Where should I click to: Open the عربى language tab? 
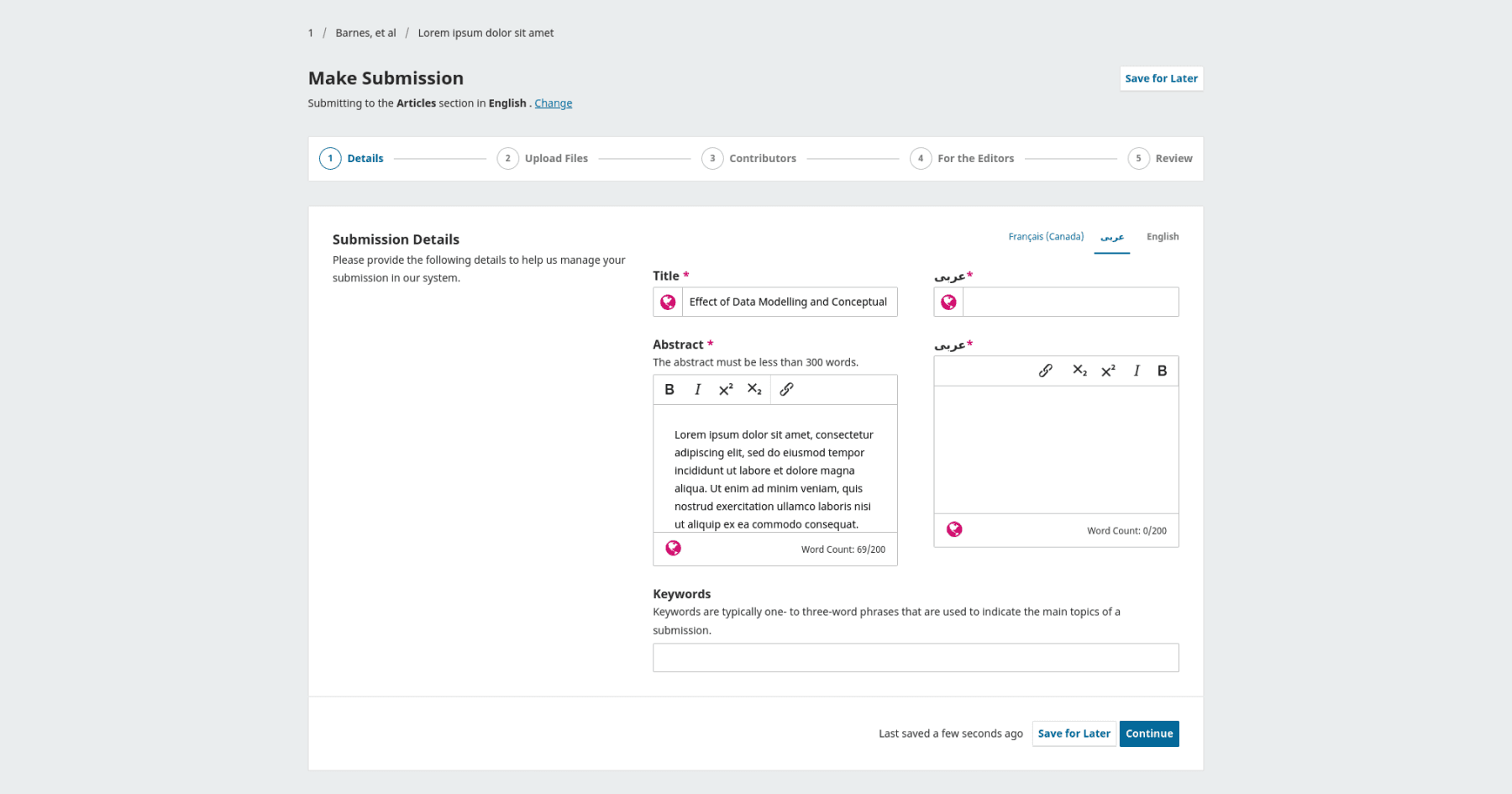(x=1112, y=238)
